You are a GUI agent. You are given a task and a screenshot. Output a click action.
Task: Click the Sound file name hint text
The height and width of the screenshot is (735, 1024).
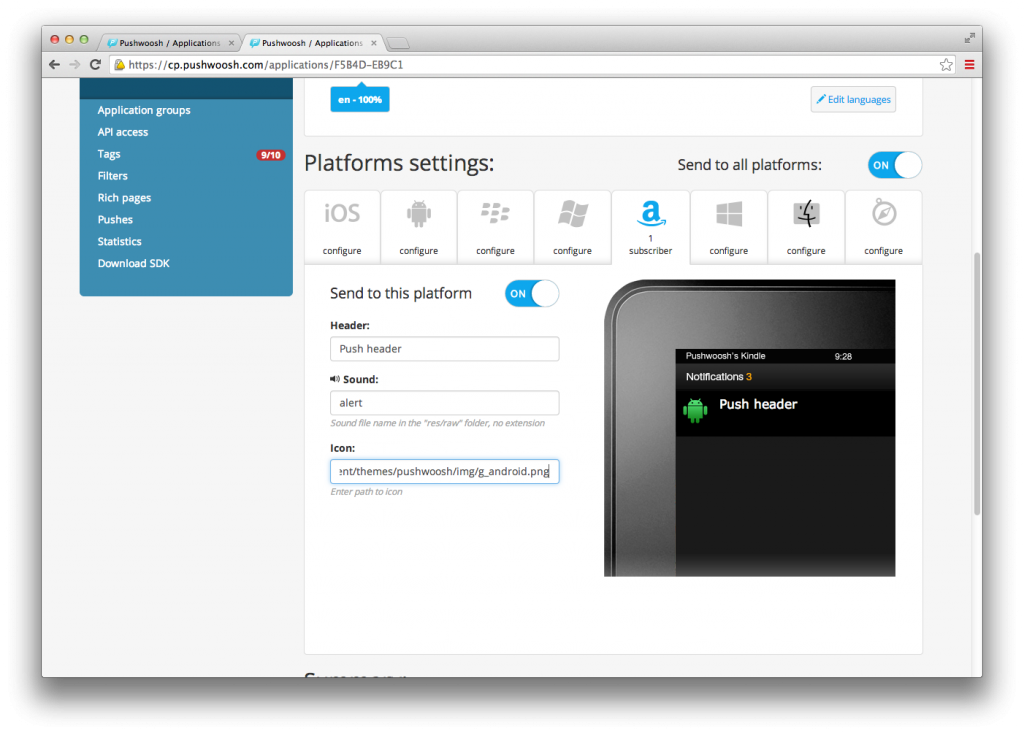pyautogui.click(x=438, y=423)
